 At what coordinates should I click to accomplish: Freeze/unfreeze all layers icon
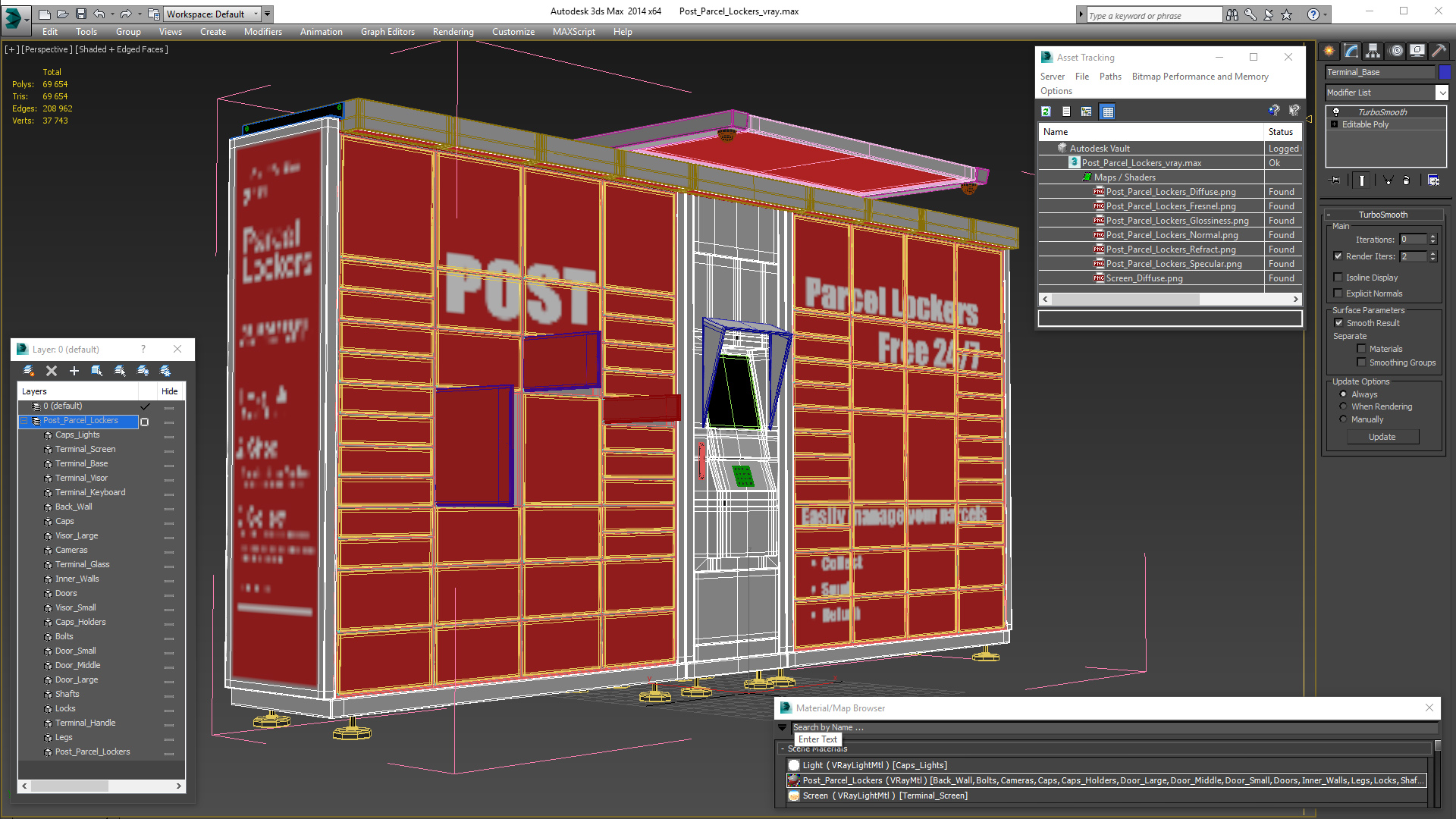coord(165,371)
